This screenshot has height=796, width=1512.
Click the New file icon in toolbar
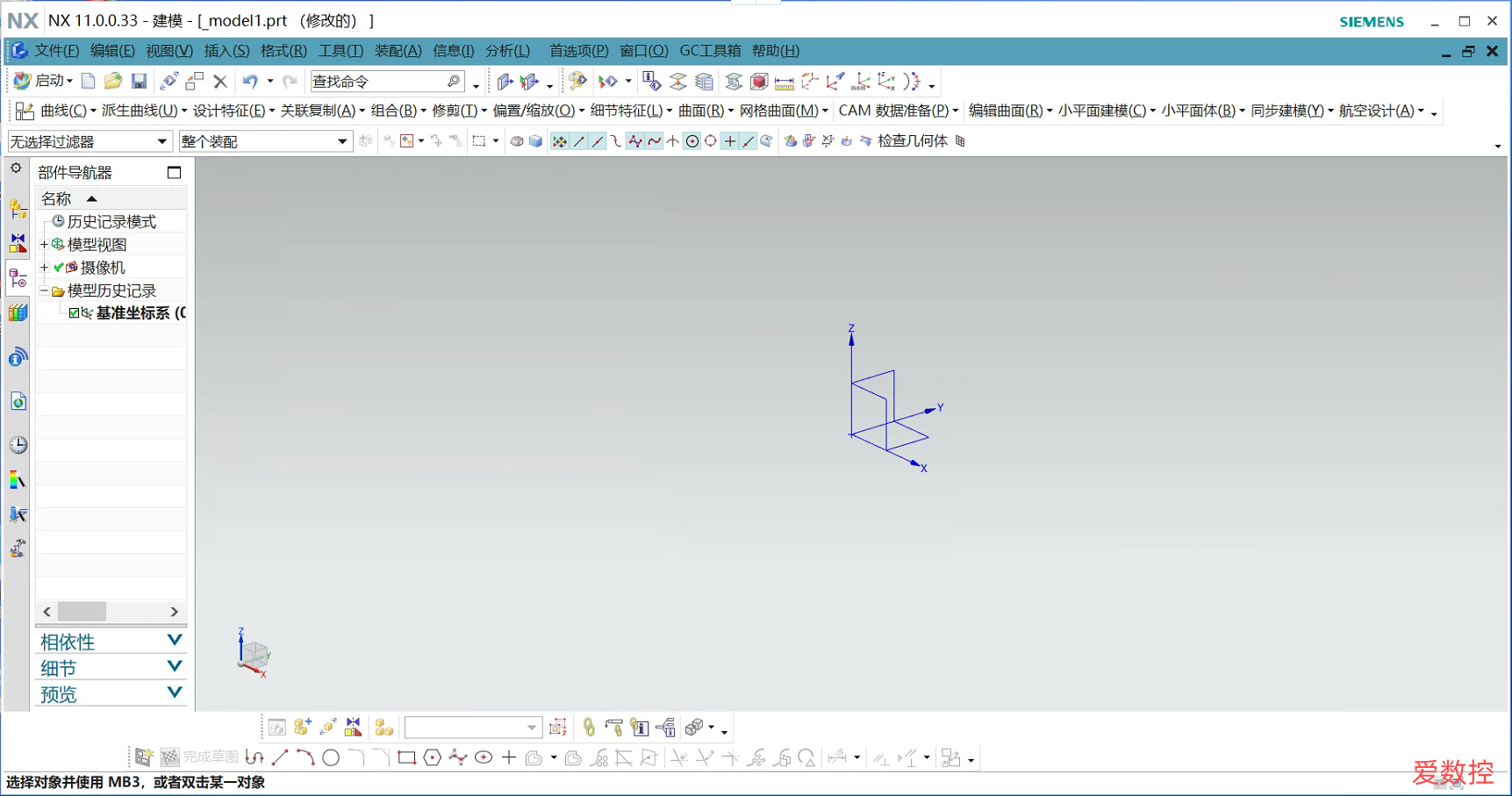(88, 82)
